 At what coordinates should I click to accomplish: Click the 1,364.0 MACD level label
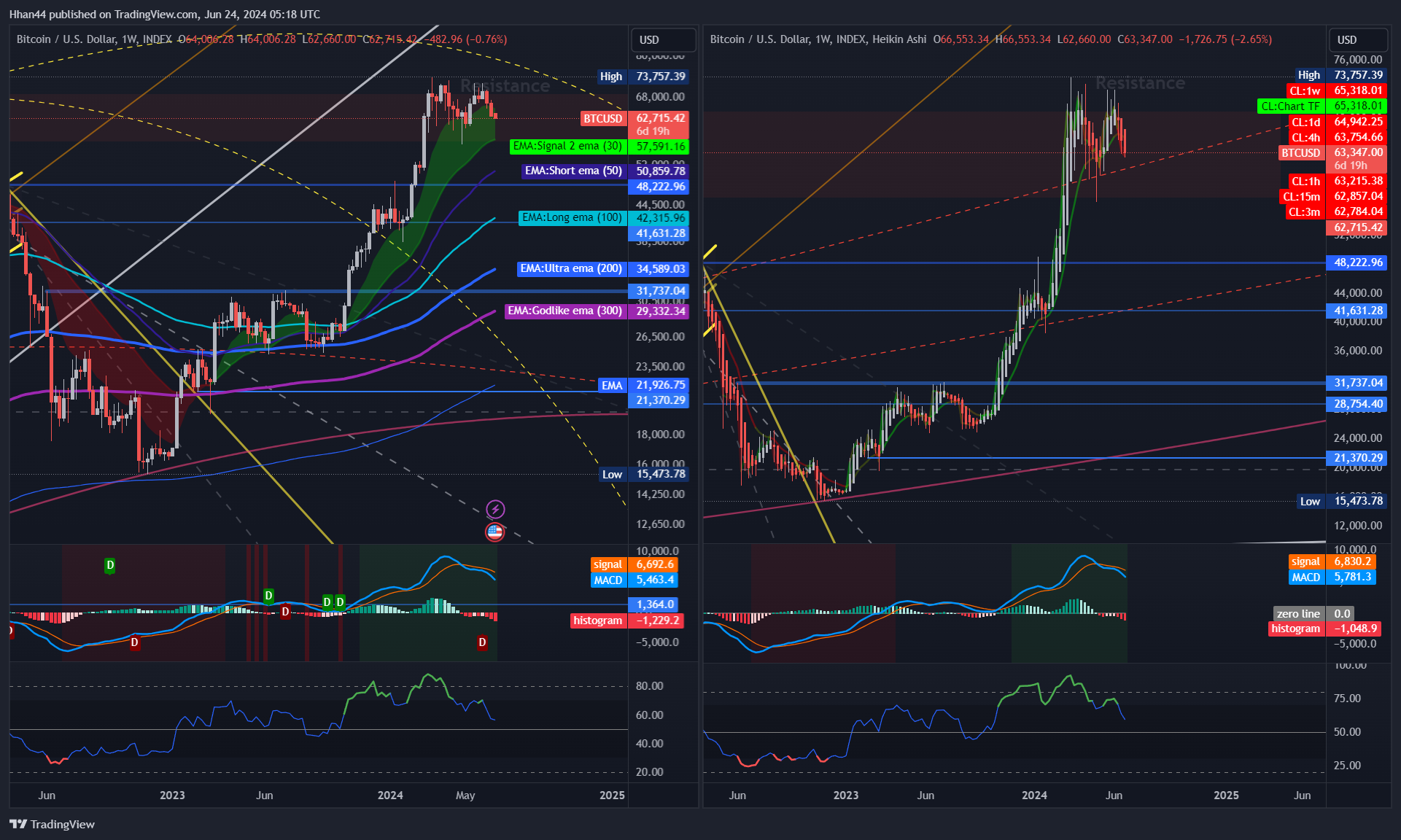pos(653,604)
